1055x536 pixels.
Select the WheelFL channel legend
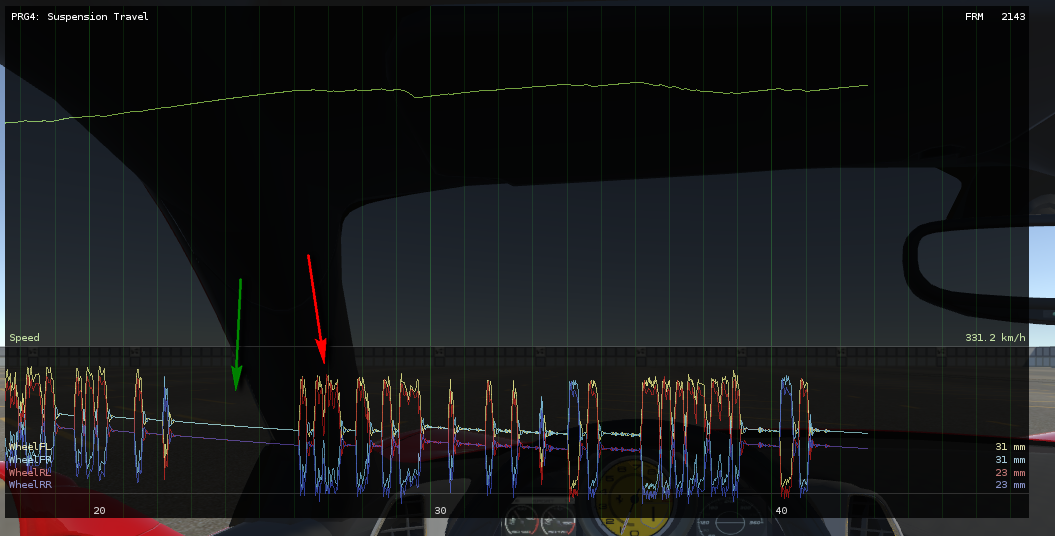(30, 447)
